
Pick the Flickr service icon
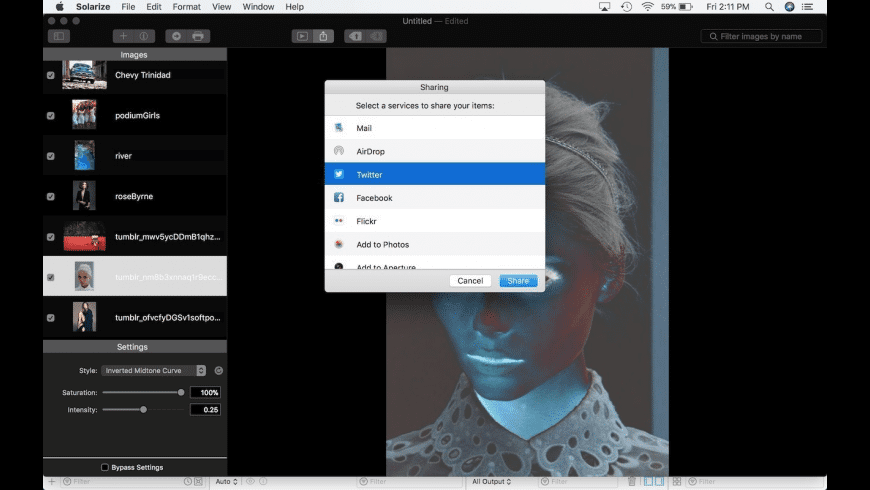[339, 221]
